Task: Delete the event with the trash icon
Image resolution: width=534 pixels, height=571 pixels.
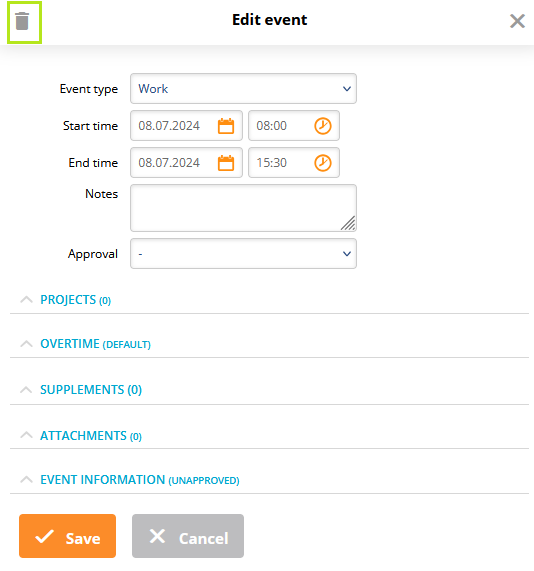Action: (x=22, y=21)
